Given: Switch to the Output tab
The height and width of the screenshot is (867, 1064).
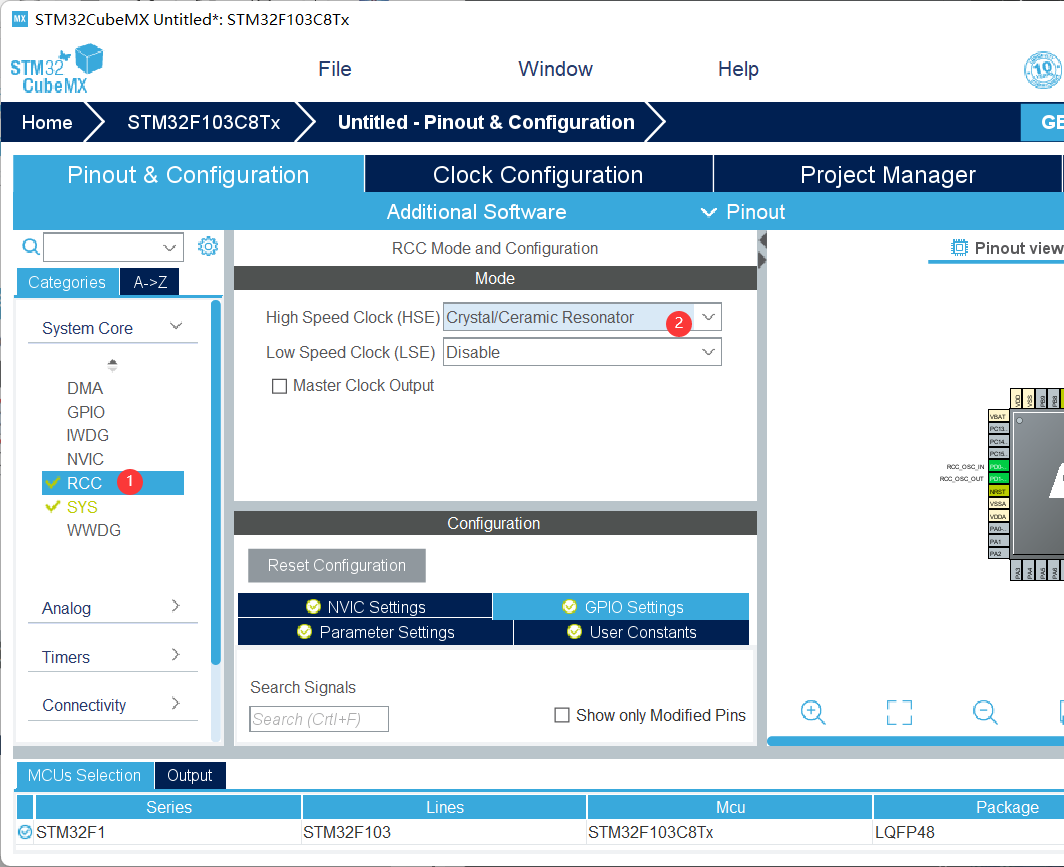Looking at the screenshot, I should tap(189, 775).
